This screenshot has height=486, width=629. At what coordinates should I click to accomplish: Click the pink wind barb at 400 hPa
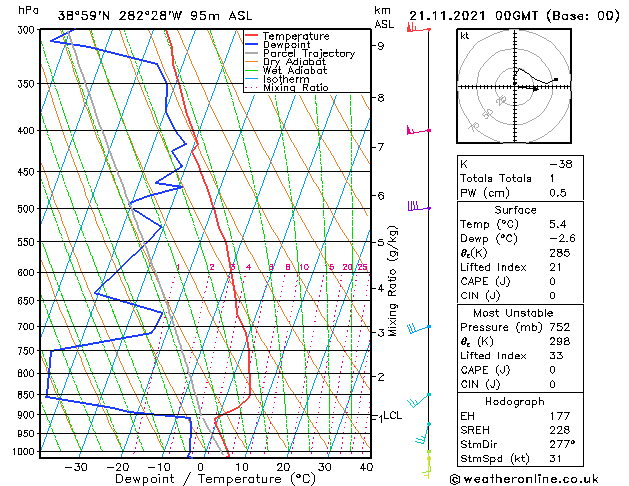(x=418, y=130)
